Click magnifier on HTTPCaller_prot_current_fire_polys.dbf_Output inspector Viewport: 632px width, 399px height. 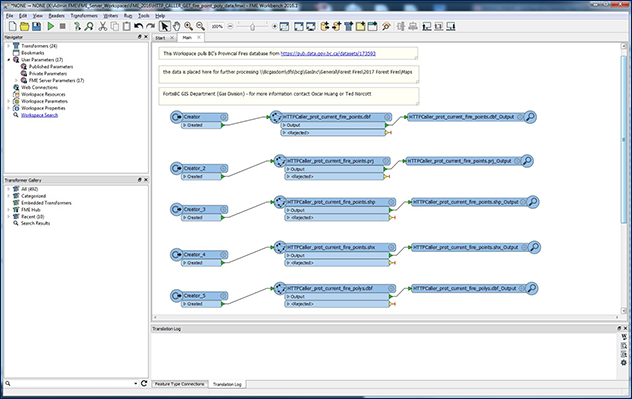(532, 288)
